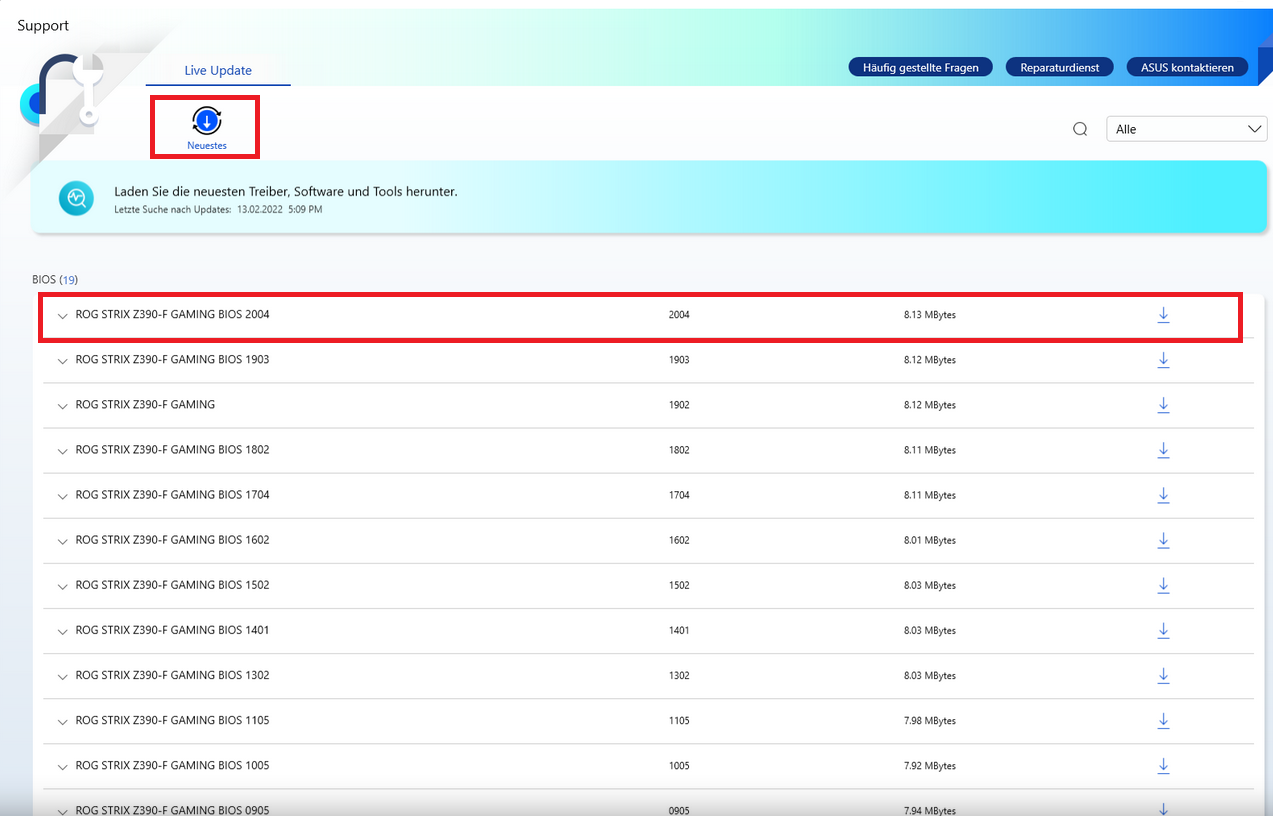
Task: Click the update check pulse icon
Action: coord(76,198)
